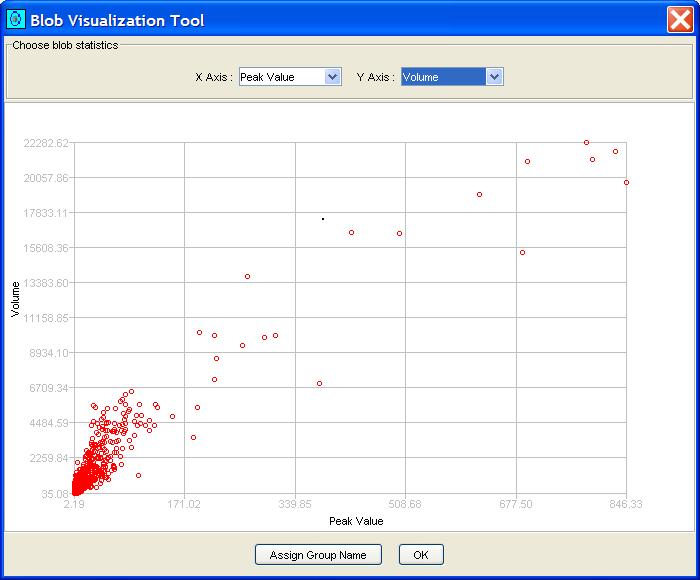
Task: Click the vertical Volume axis label
Action: click(x=16, y=300)
